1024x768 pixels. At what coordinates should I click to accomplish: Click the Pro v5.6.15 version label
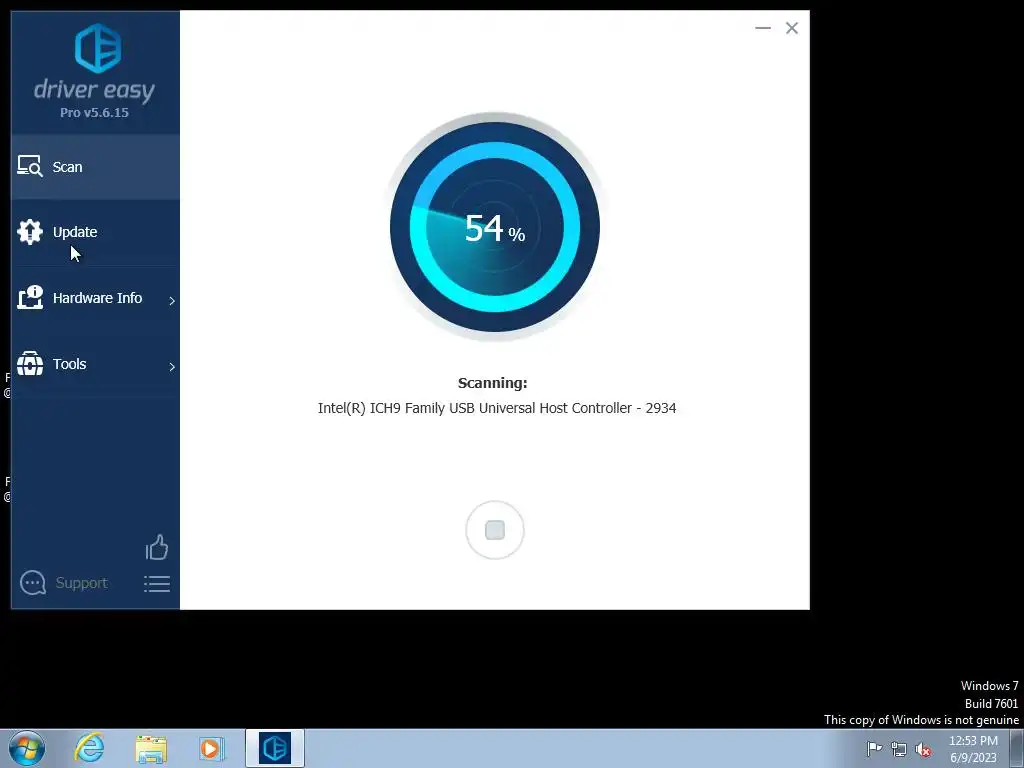click(x=95, y=112)
